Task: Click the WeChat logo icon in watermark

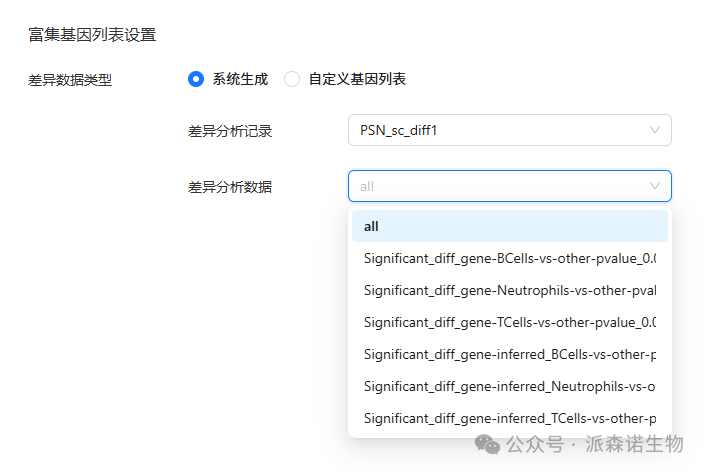Action: (x=488, y=443)
